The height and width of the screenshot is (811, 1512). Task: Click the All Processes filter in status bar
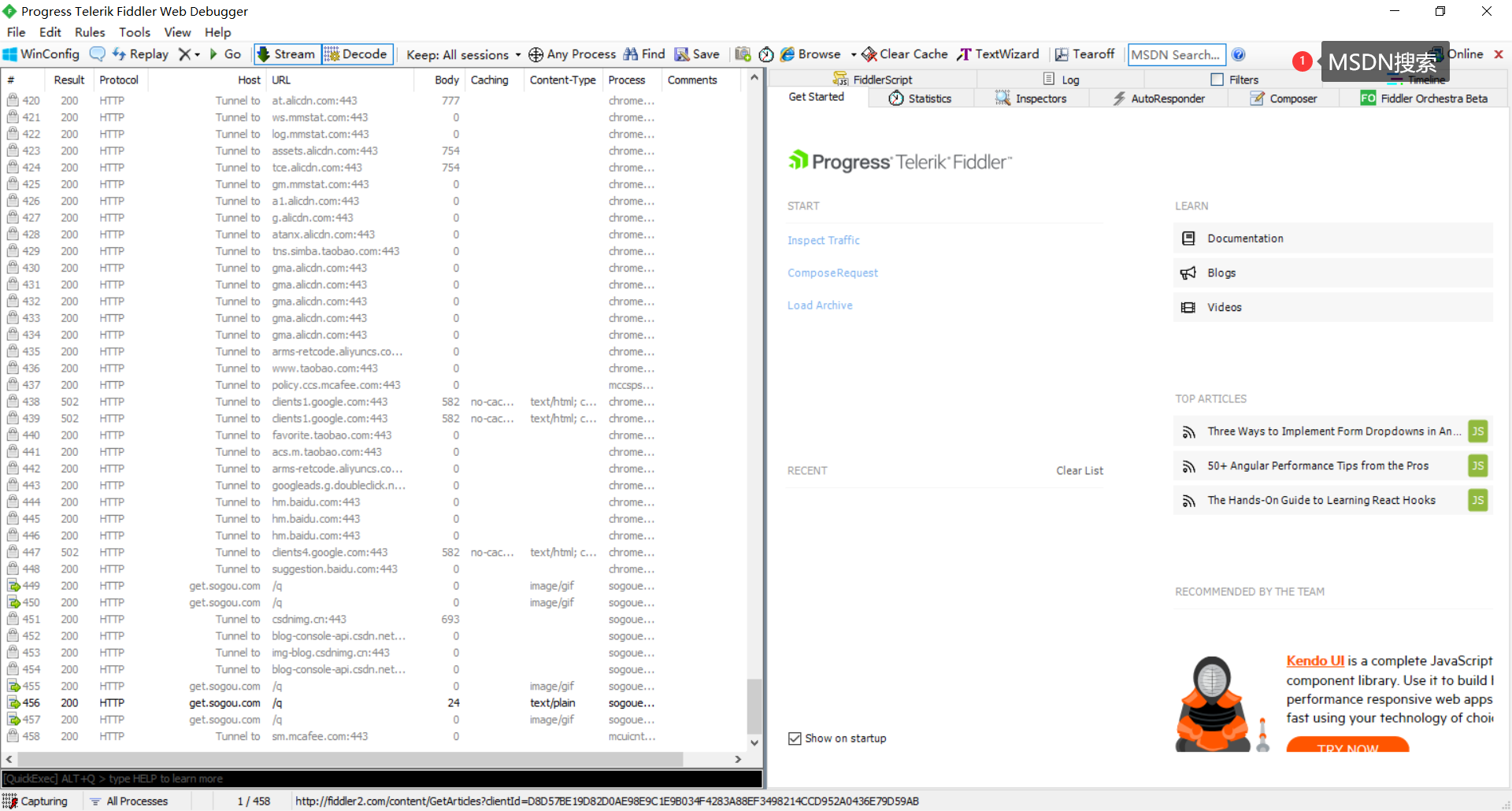coord(129,801)
